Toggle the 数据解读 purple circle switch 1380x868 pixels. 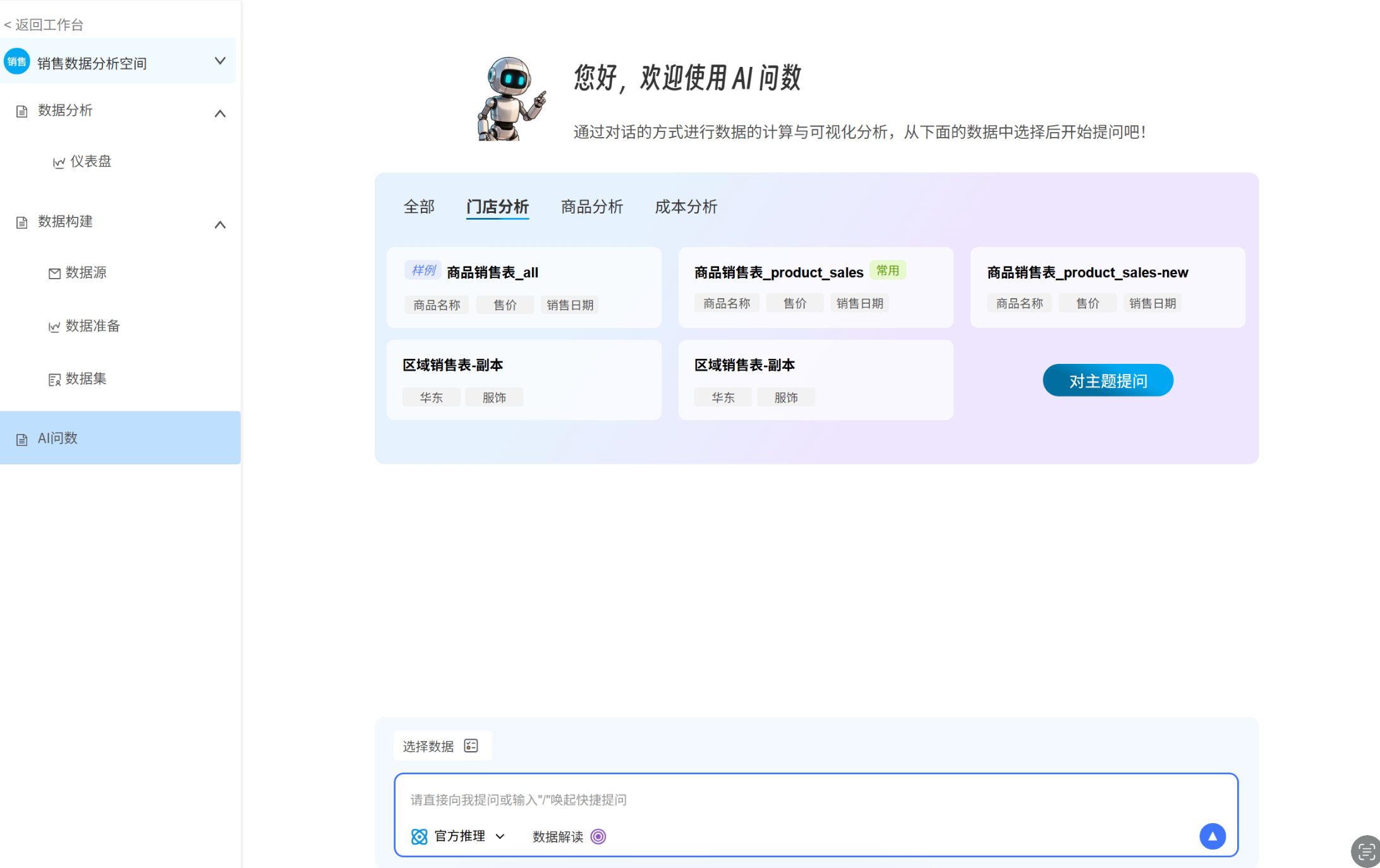598,836
